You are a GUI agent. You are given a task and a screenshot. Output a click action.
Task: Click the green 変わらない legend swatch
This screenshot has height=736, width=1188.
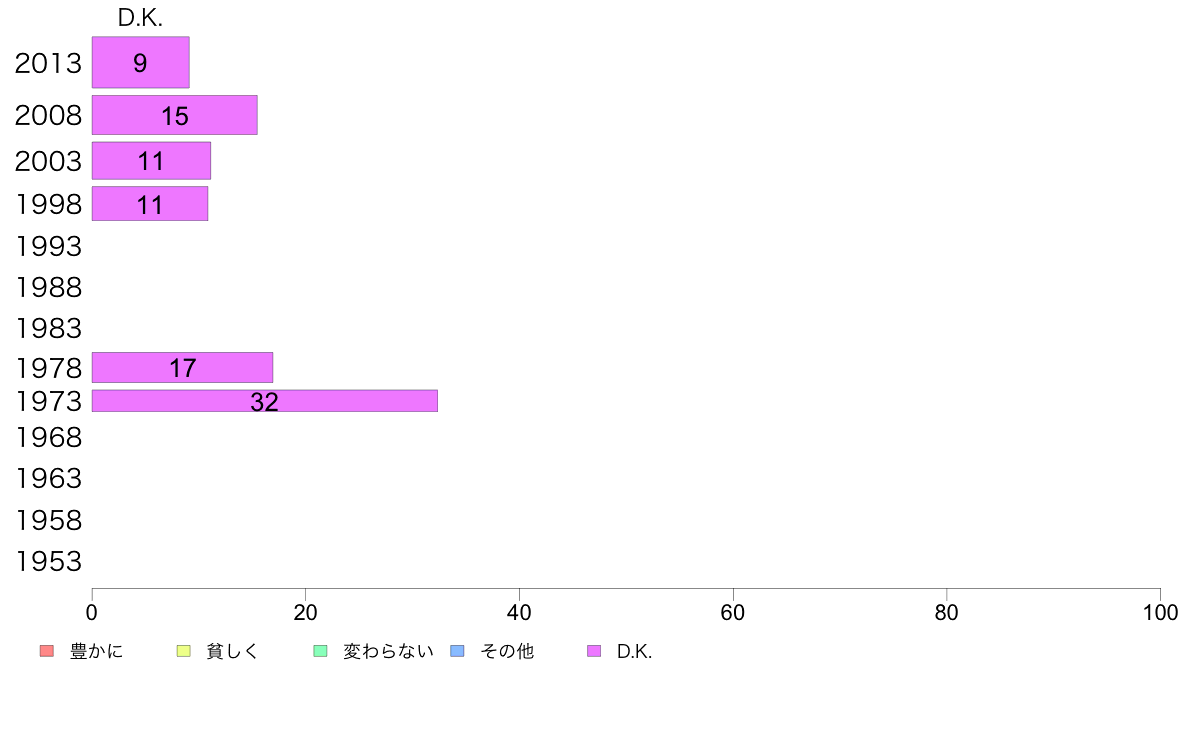click(320, 651)
